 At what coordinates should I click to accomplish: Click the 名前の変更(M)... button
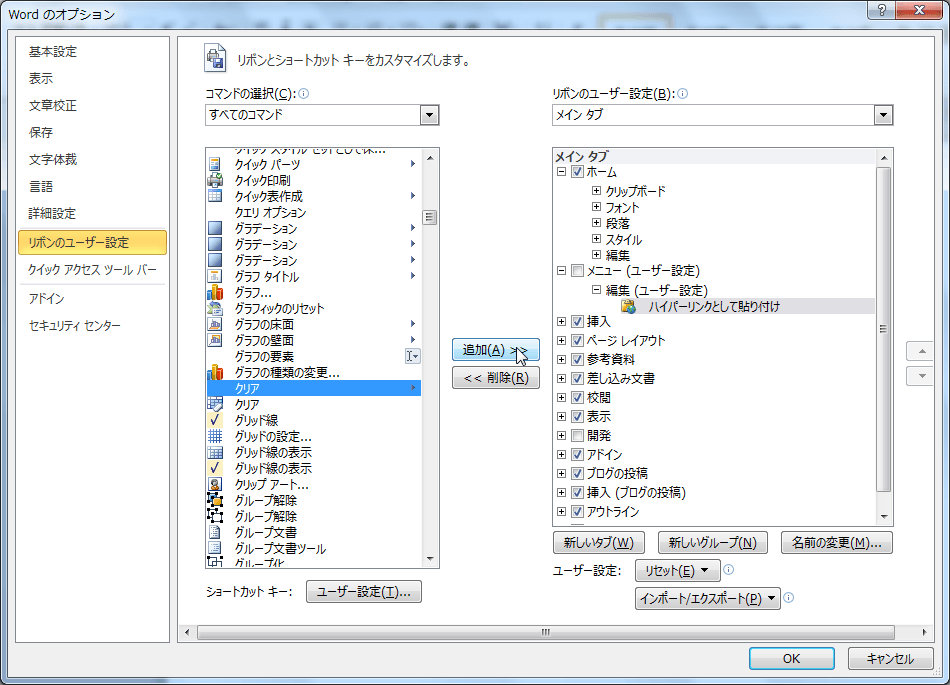click(837, 543)
